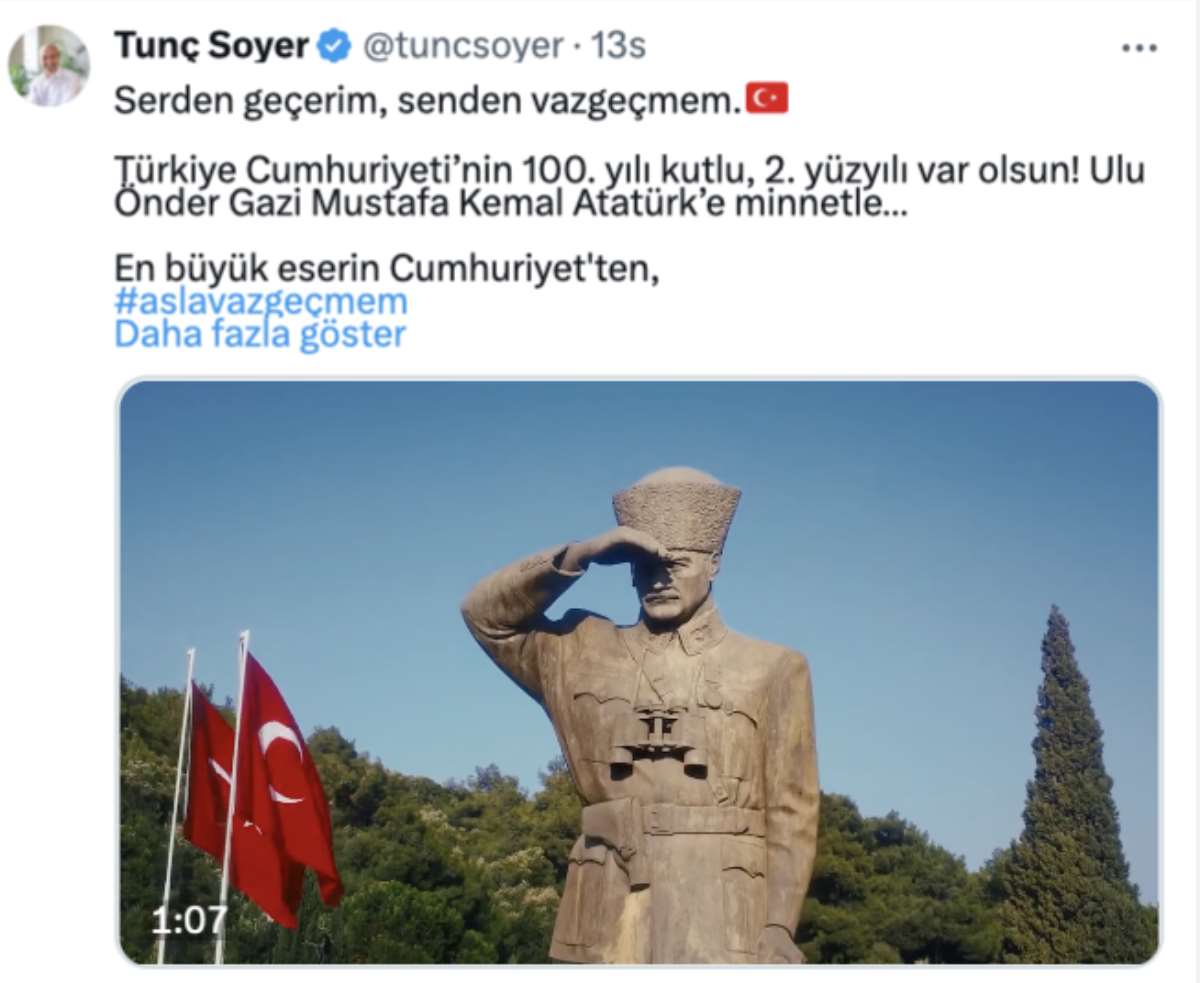This screenshot has width=1200, height=983.
Task: Click the statue's binoculars in the video
Action: coord(658,740)
